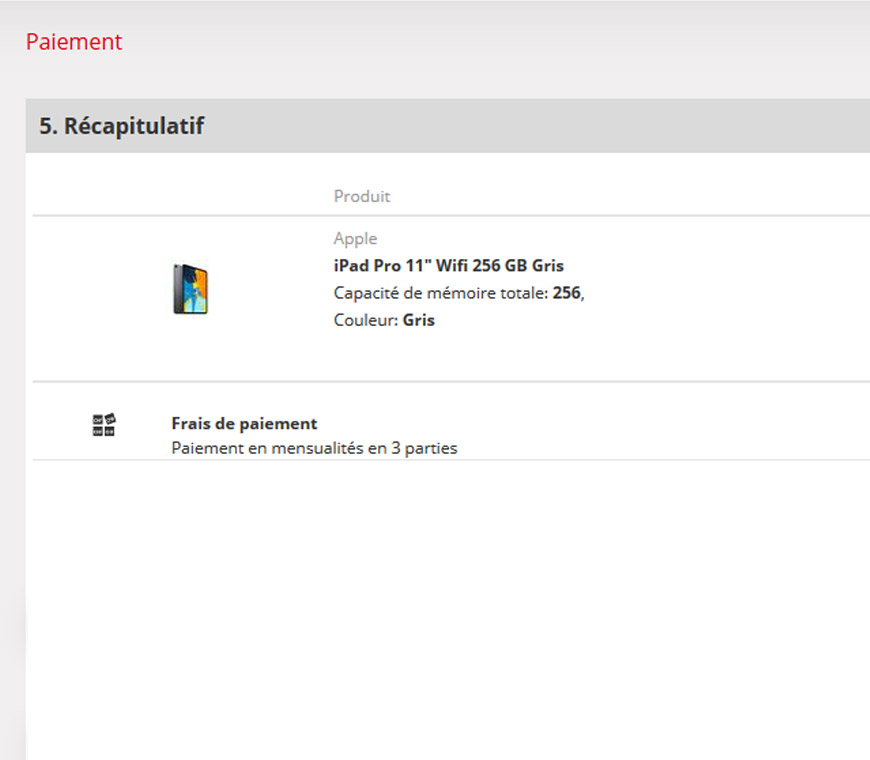Click the Produit column header
Screen dimensions: 870x760
coord(362,196)
